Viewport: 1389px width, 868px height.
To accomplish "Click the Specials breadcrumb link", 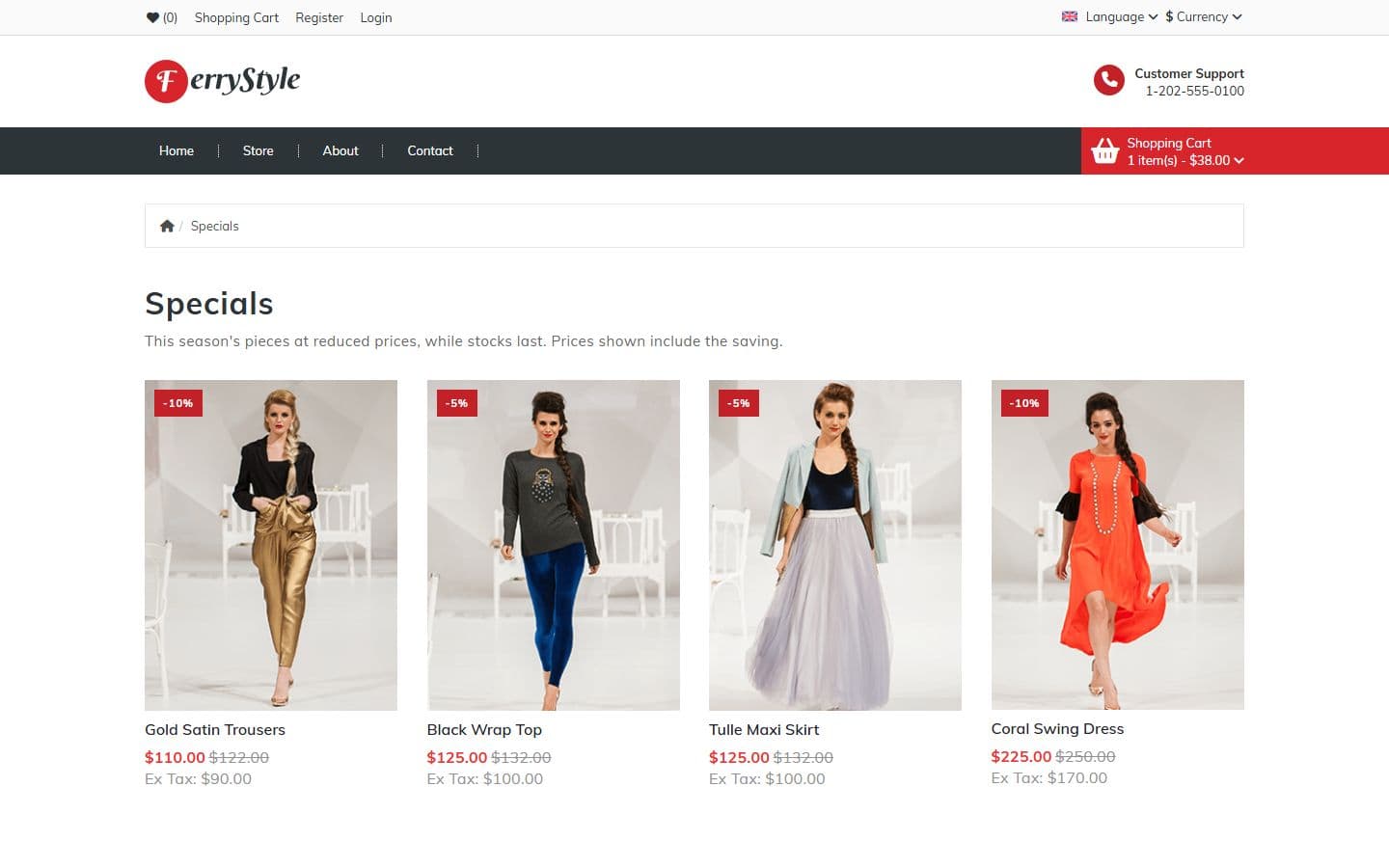I will pos(214,226).
